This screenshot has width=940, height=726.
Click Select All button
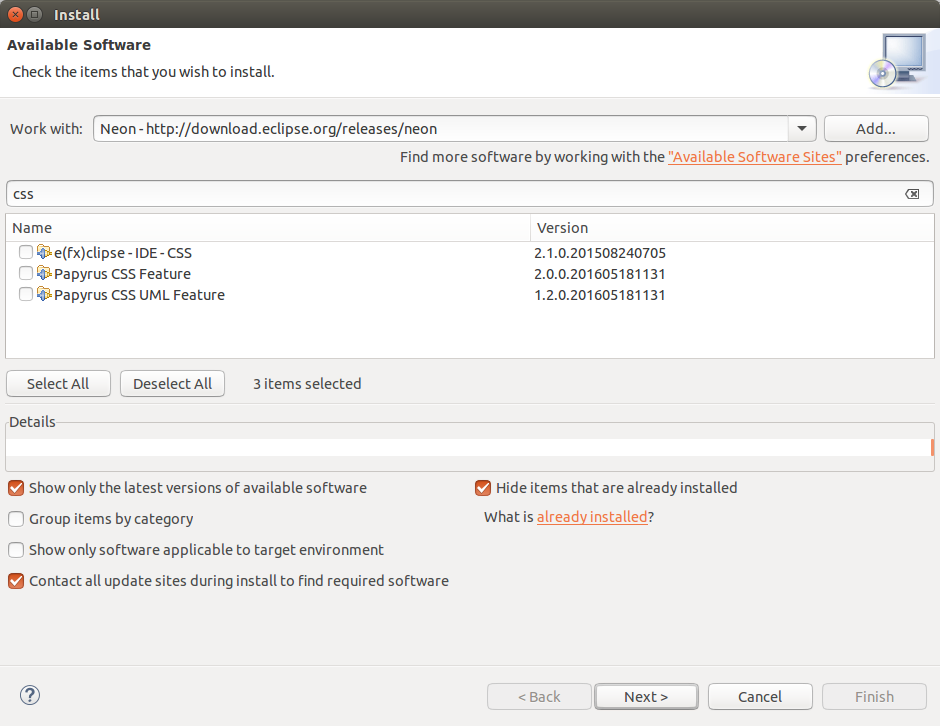click(58, 384)
